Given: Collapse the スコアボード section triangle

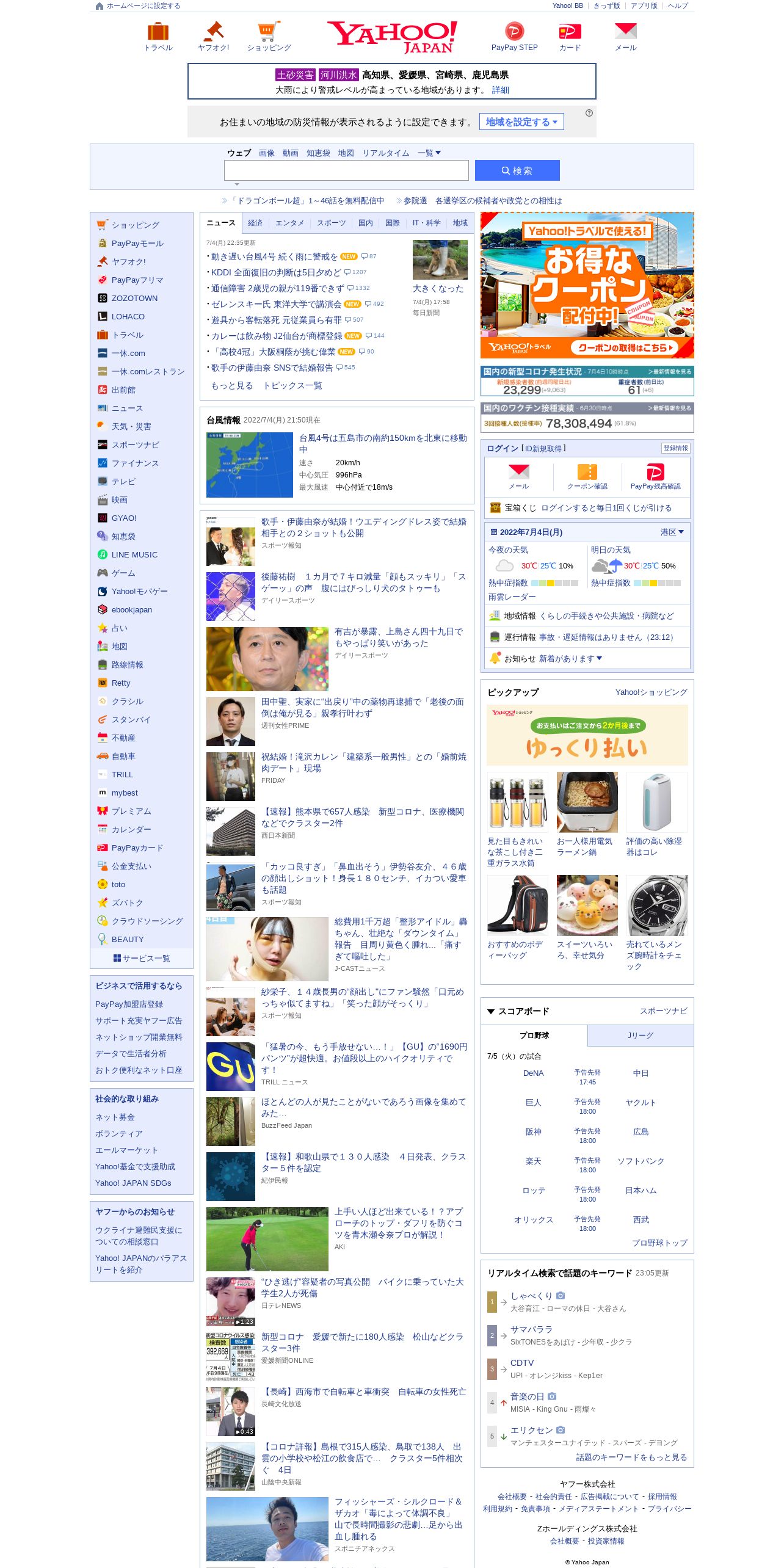Looking at the screenshot, I should 490,1011.
